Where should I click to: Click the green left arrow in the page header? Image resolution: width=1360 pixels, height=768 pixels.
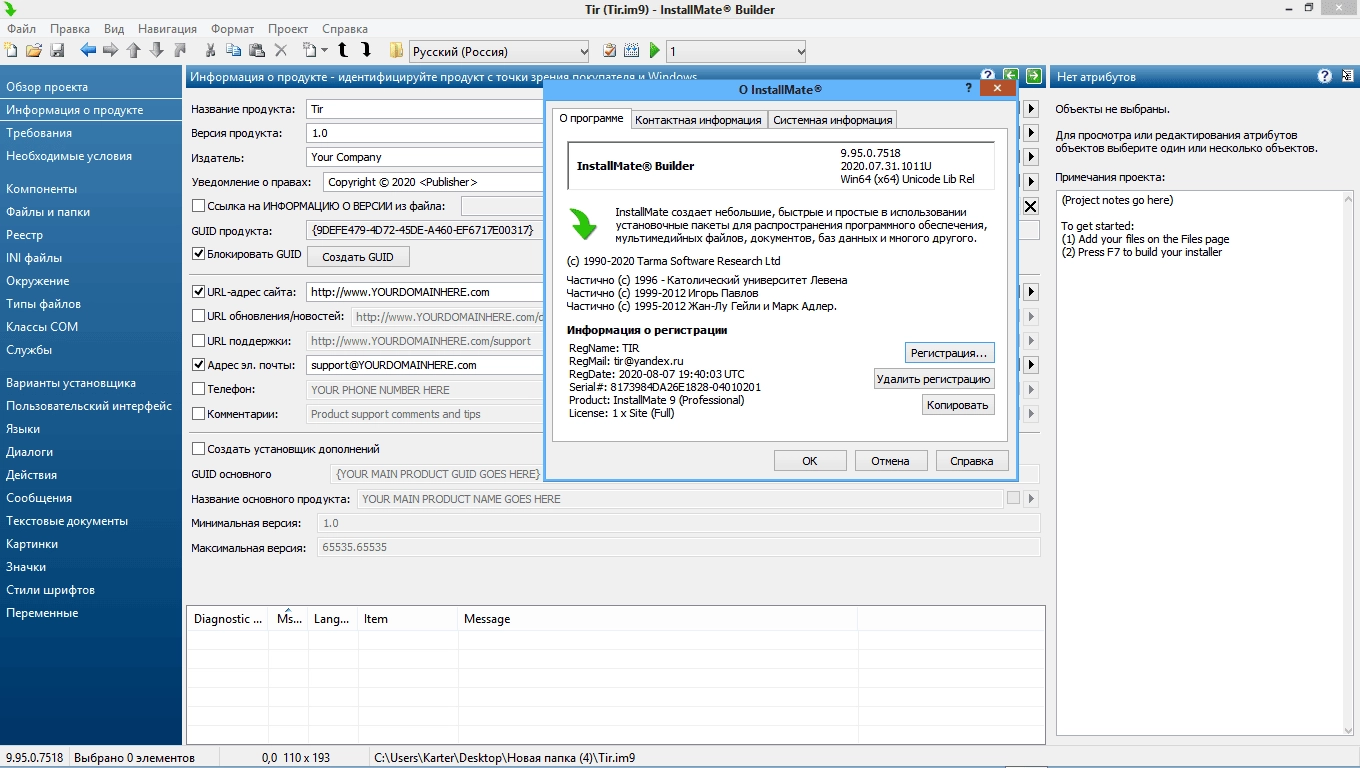point(1011,76)
